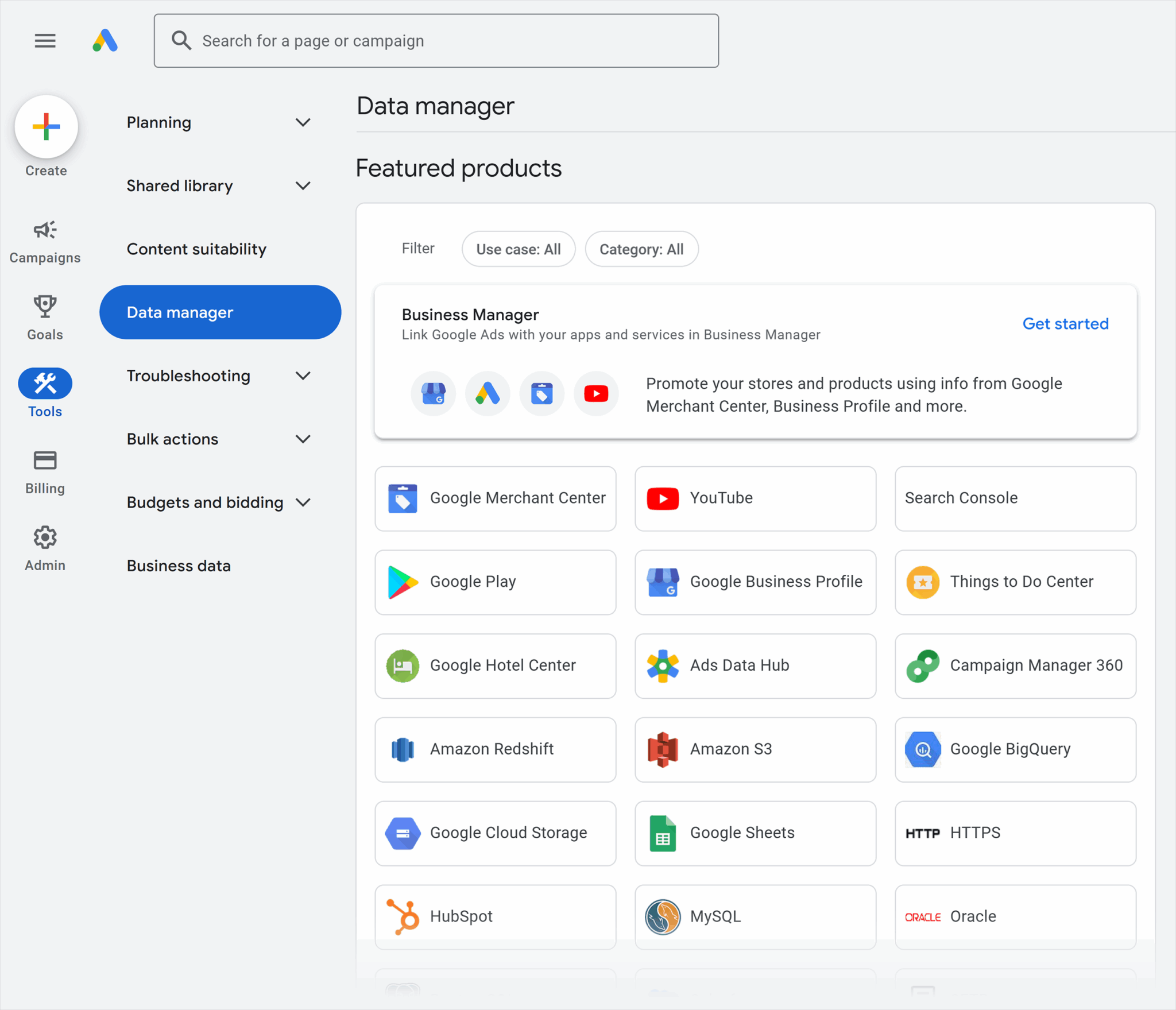Click the Things to Do Center ticket icon
The height and width of the screenshot is (1010, 1176).
pyautogui.click(x=923, y=582)
